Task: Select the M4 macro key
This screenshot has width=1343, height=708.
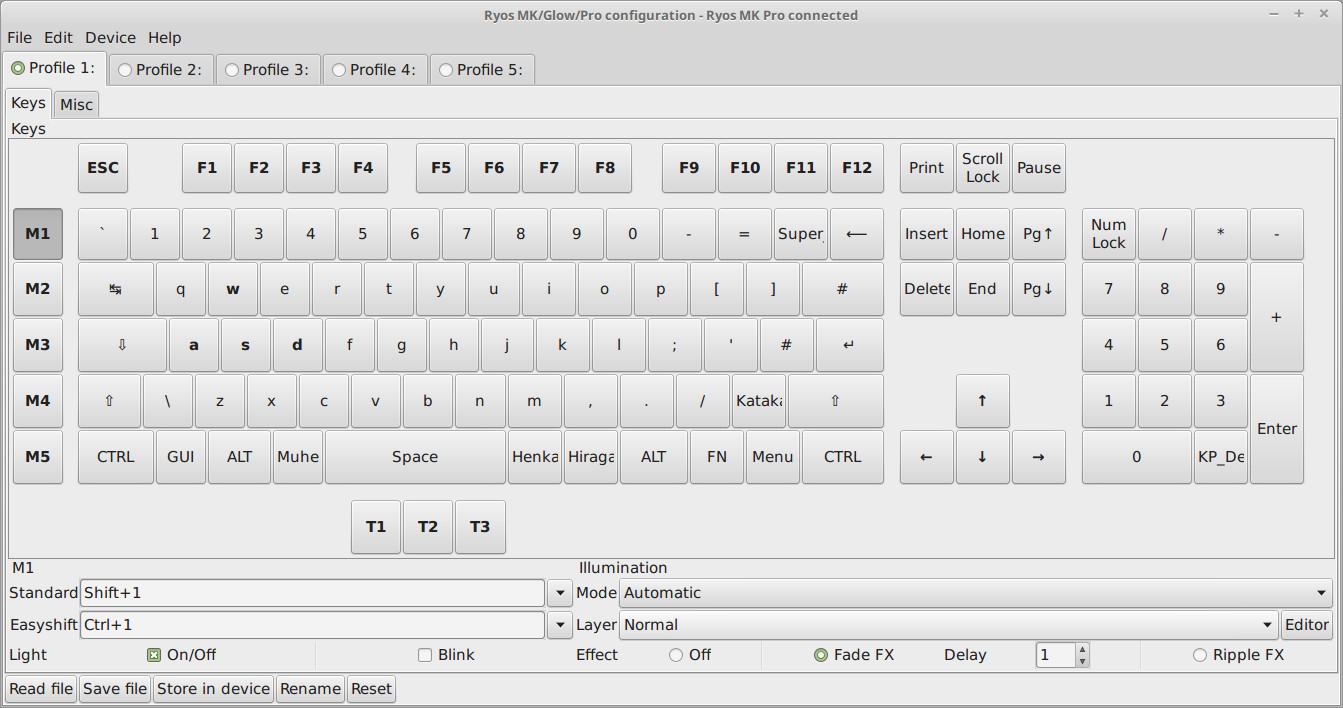Action: coord(38,401)
